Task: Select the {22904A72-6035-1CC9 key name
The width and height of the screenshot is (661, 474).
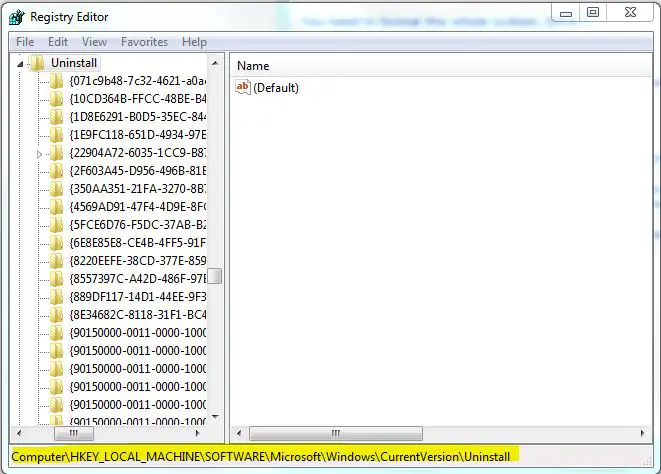Action: point(138,153)
